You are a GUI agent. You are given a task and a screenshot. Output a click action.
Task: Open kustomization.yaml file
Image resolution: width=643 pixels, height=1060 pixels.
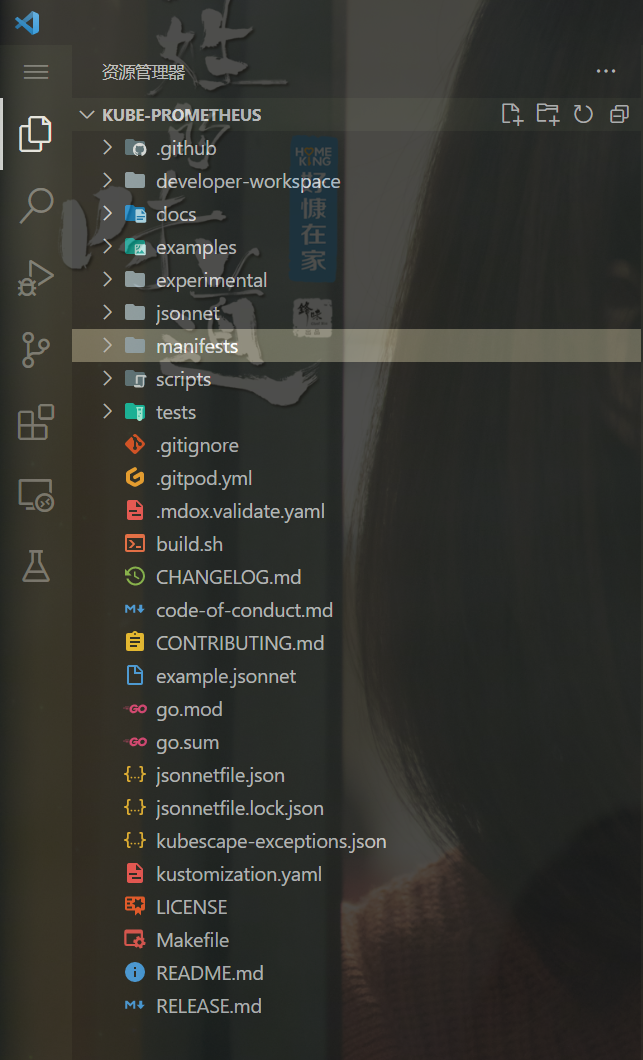[239, 875]
